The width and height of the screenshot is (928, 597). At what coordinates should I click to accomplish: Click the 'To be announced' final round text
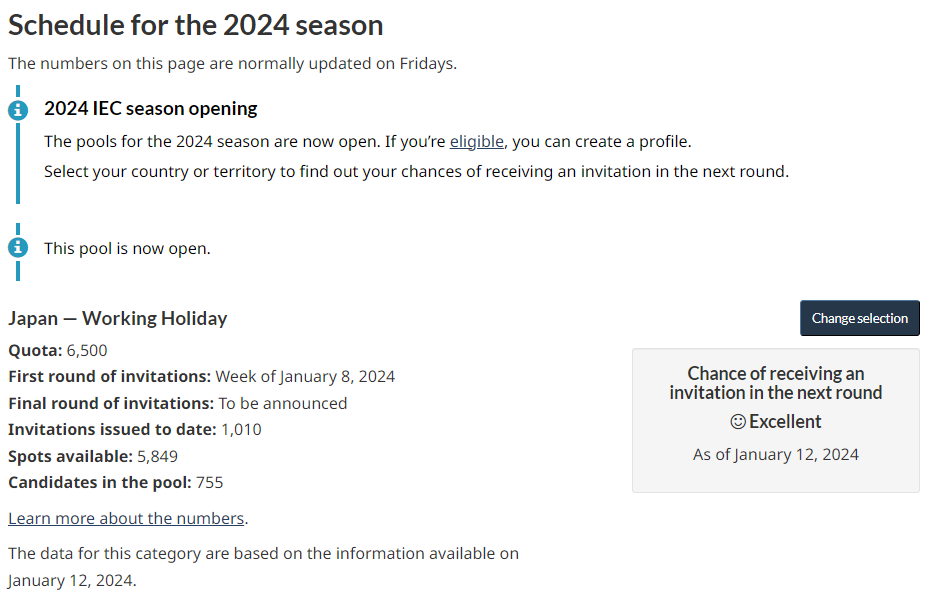click(283, 404)
